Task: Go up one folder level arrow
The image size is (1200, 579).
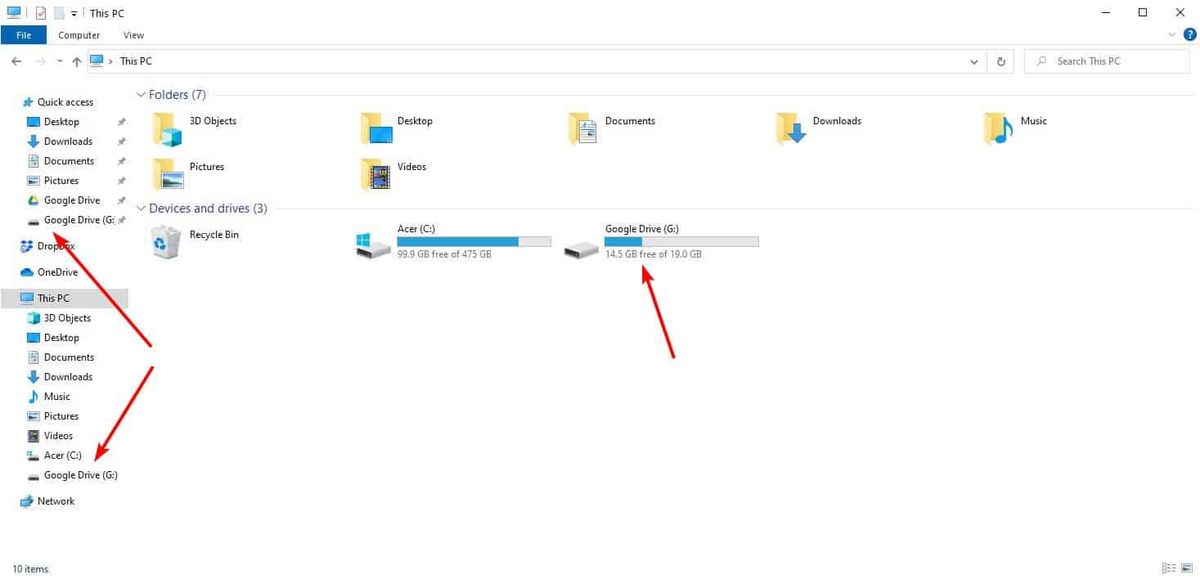Action: [x=77, y=61]
